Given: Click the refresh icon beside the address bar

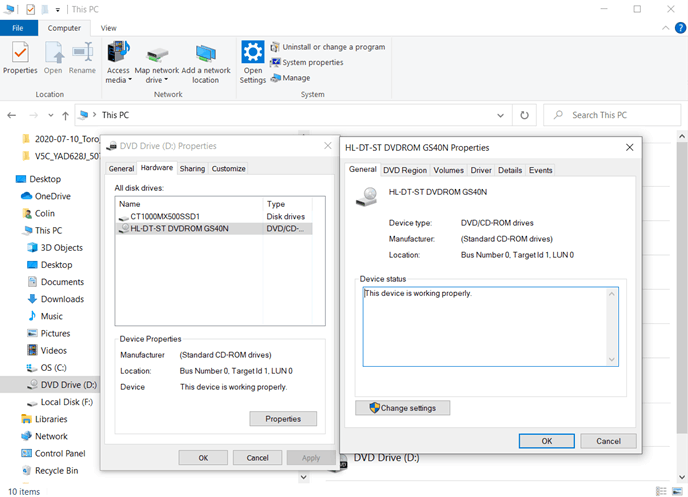Looking at the screenshot, I should tap(524, 115).
